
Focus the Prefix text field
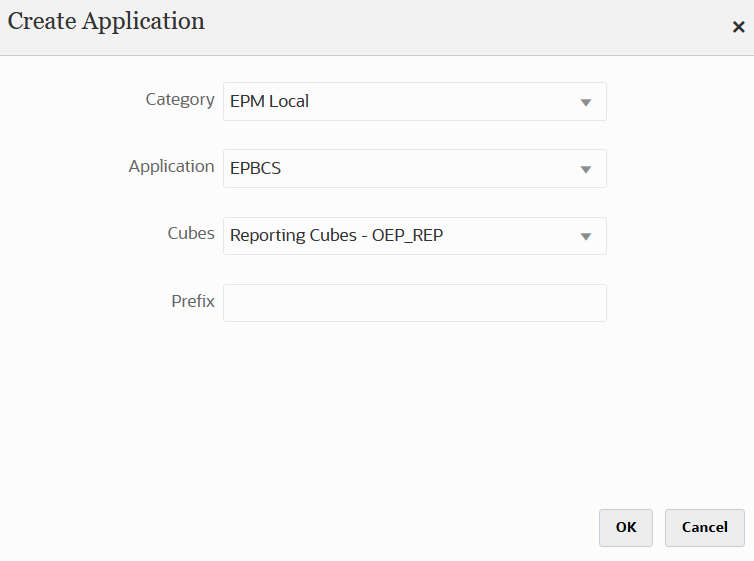tap(414, 303)
